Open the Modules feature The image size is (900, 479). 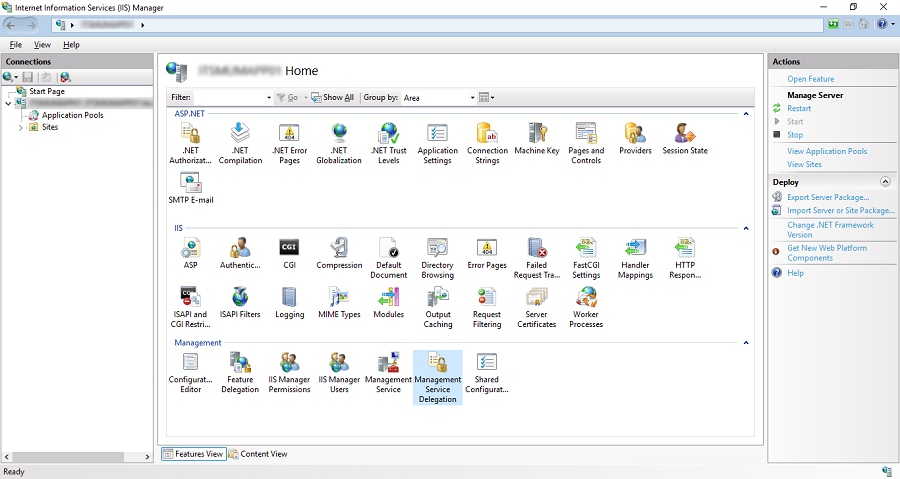coord(389,302)
